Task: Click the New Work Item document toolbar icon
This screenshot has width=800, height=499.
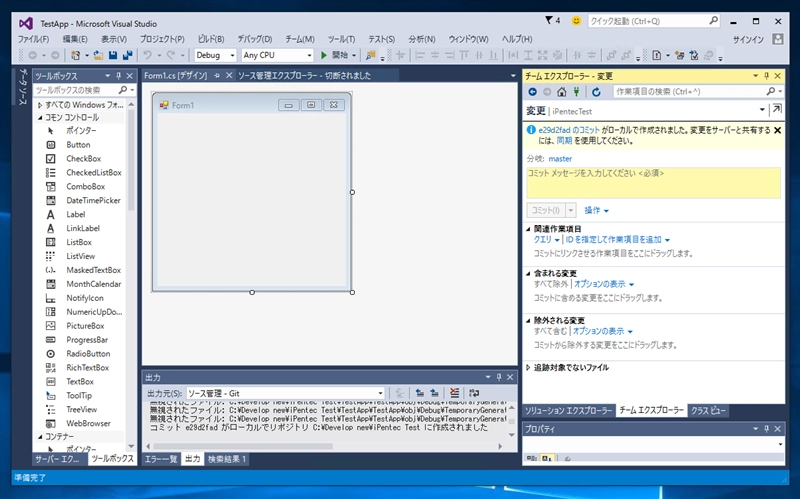Action: (657, 55)
